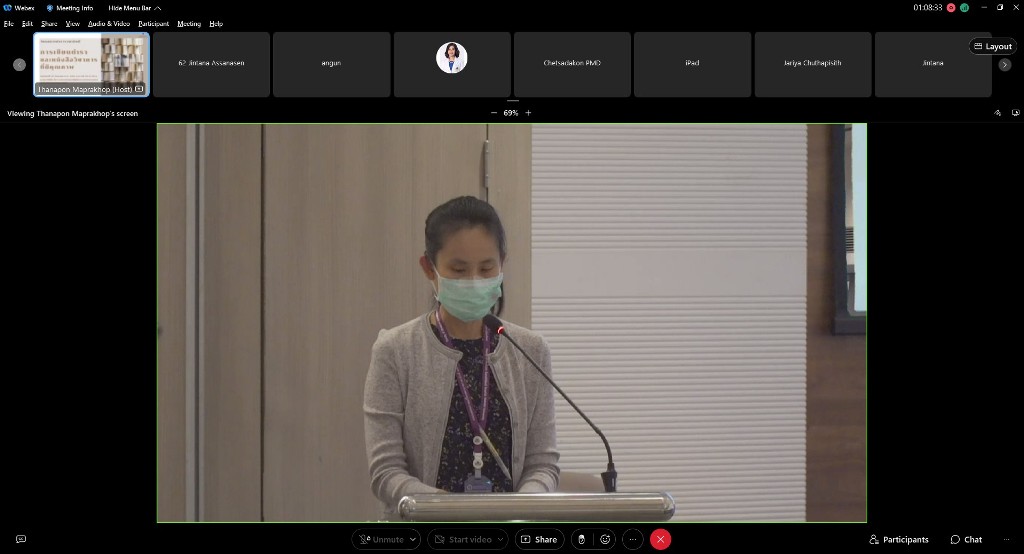Open the Layout options
Image resolution: width=1024 pixels, height=554 pixels.
click(x=992, y=46)
